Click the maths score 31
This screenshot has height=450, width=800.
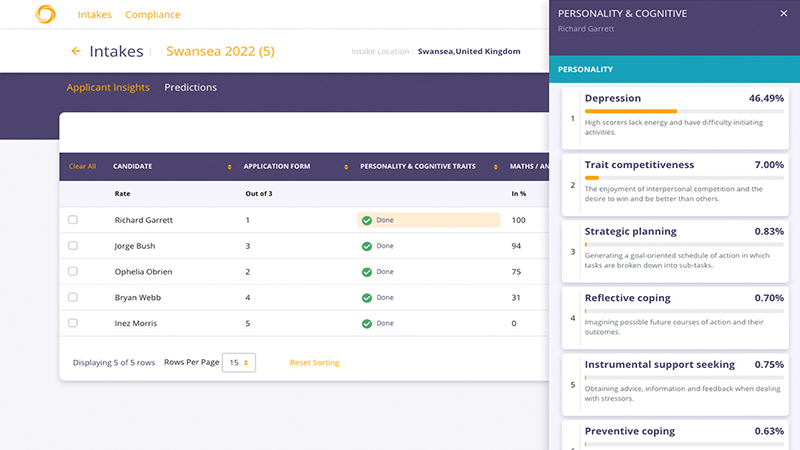(x=516, y=297)
